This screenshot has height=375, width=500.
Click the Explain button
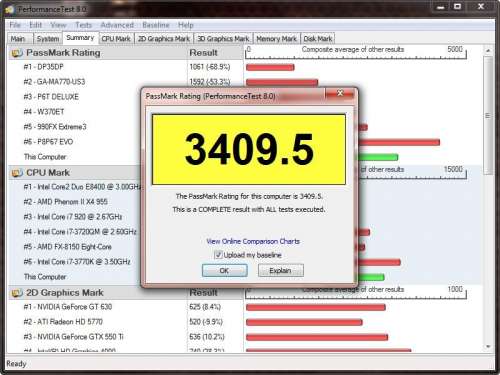[x=281, y=270]
